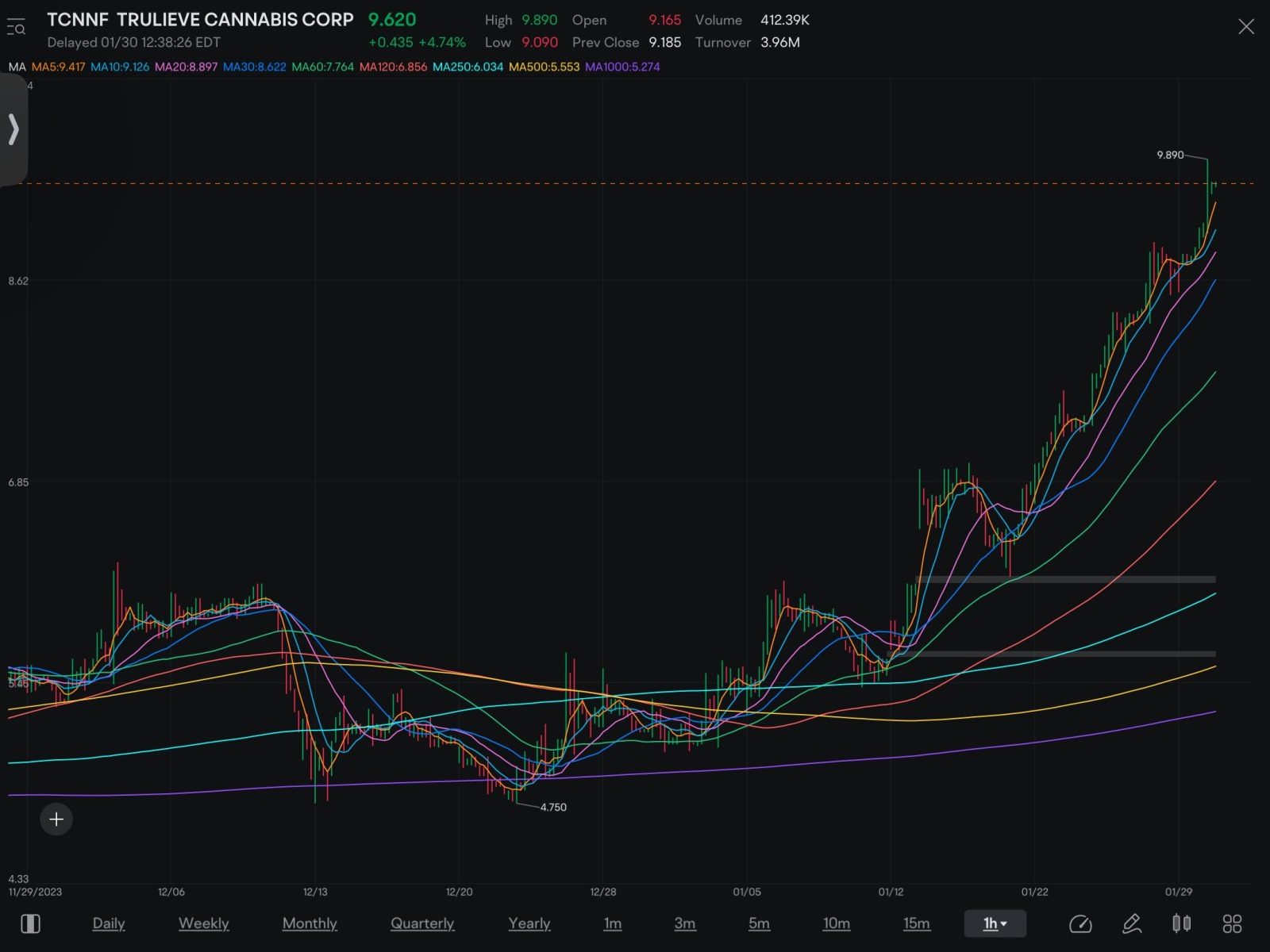
Task: Click the 8.62 price axis label
Action: (x=18, y=281)
